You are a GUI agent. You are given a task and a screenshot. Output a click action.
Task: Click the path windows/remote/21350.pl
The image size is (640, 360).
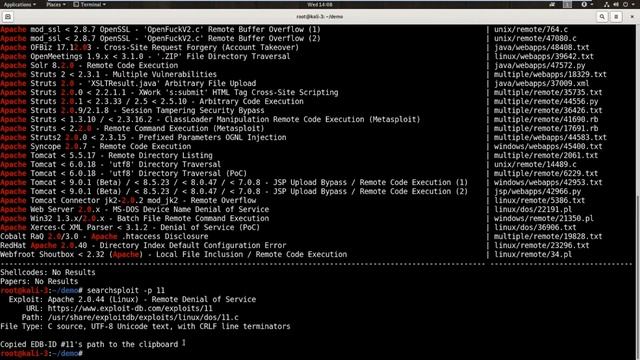(x=544, y=218)
